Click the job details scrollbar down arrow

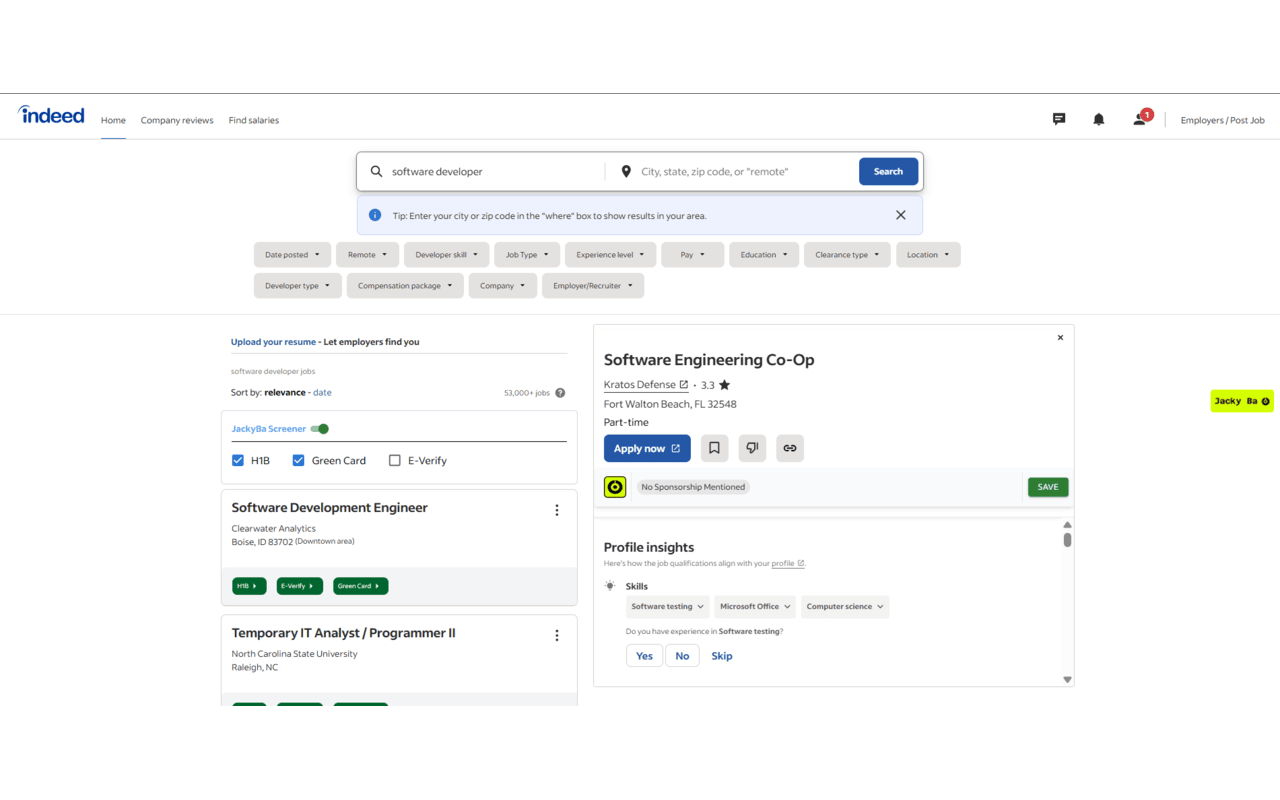point(1067,680)
